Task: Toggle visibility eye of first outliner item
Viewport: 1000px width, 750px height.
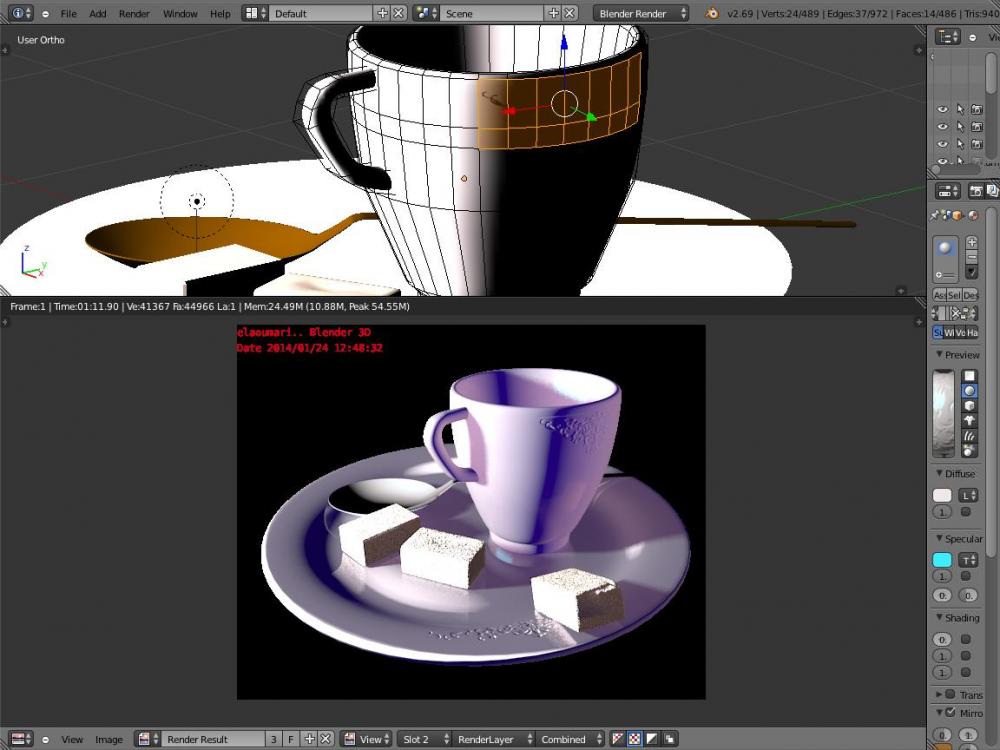Action: (942, 110)
